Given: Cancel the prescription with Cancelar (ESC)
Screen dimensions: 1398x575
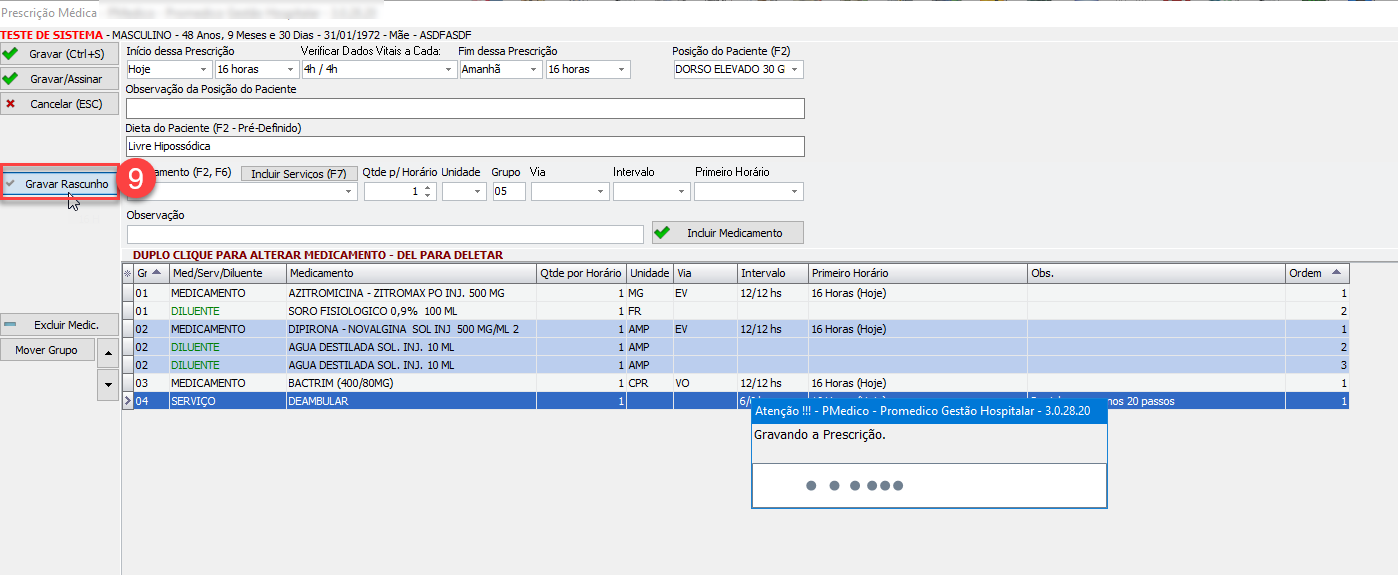Looking at the screenshot, I should (60, 103).
